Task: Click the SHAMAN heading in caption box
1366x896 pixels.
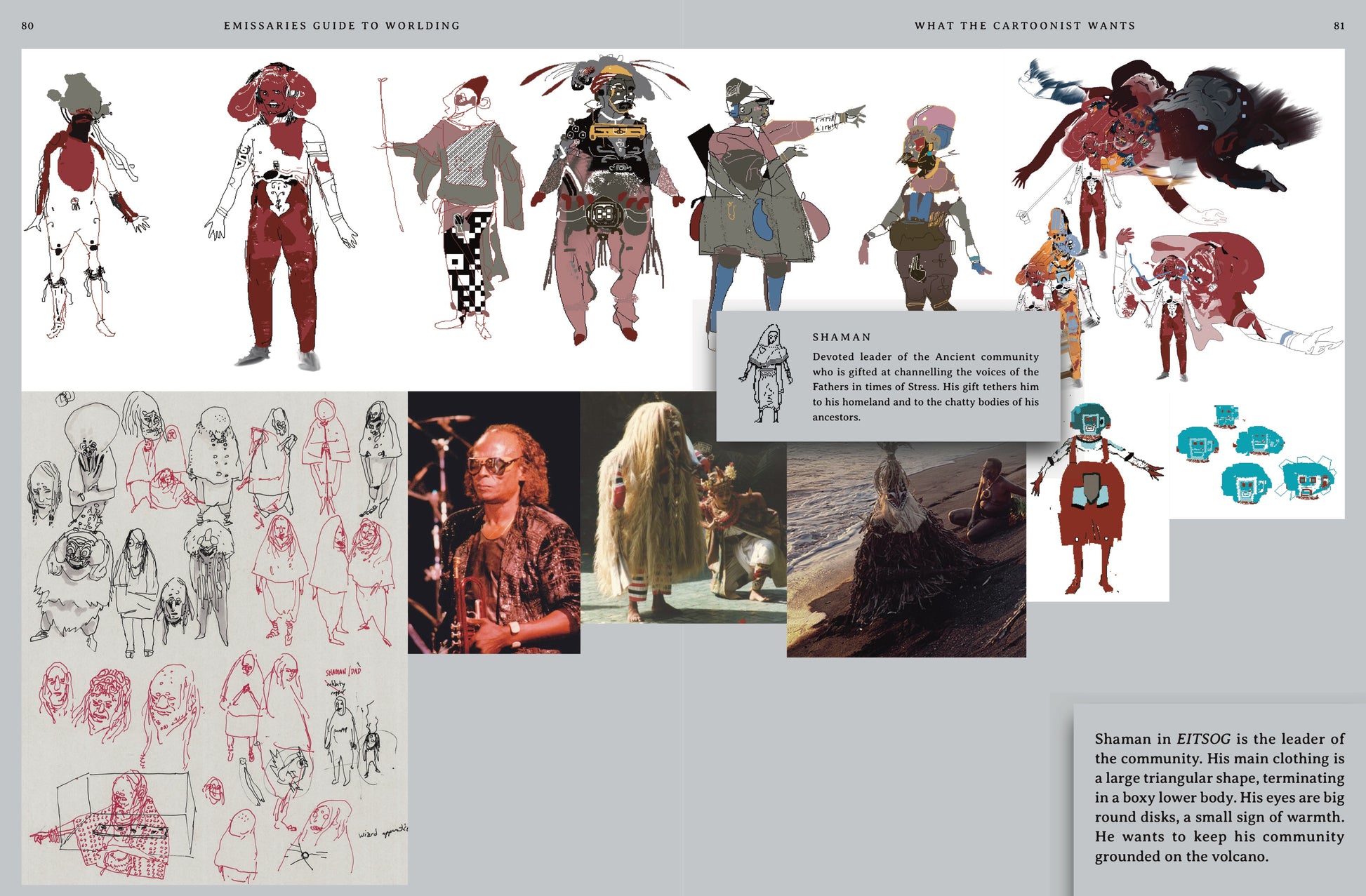Action: (842, 337)
